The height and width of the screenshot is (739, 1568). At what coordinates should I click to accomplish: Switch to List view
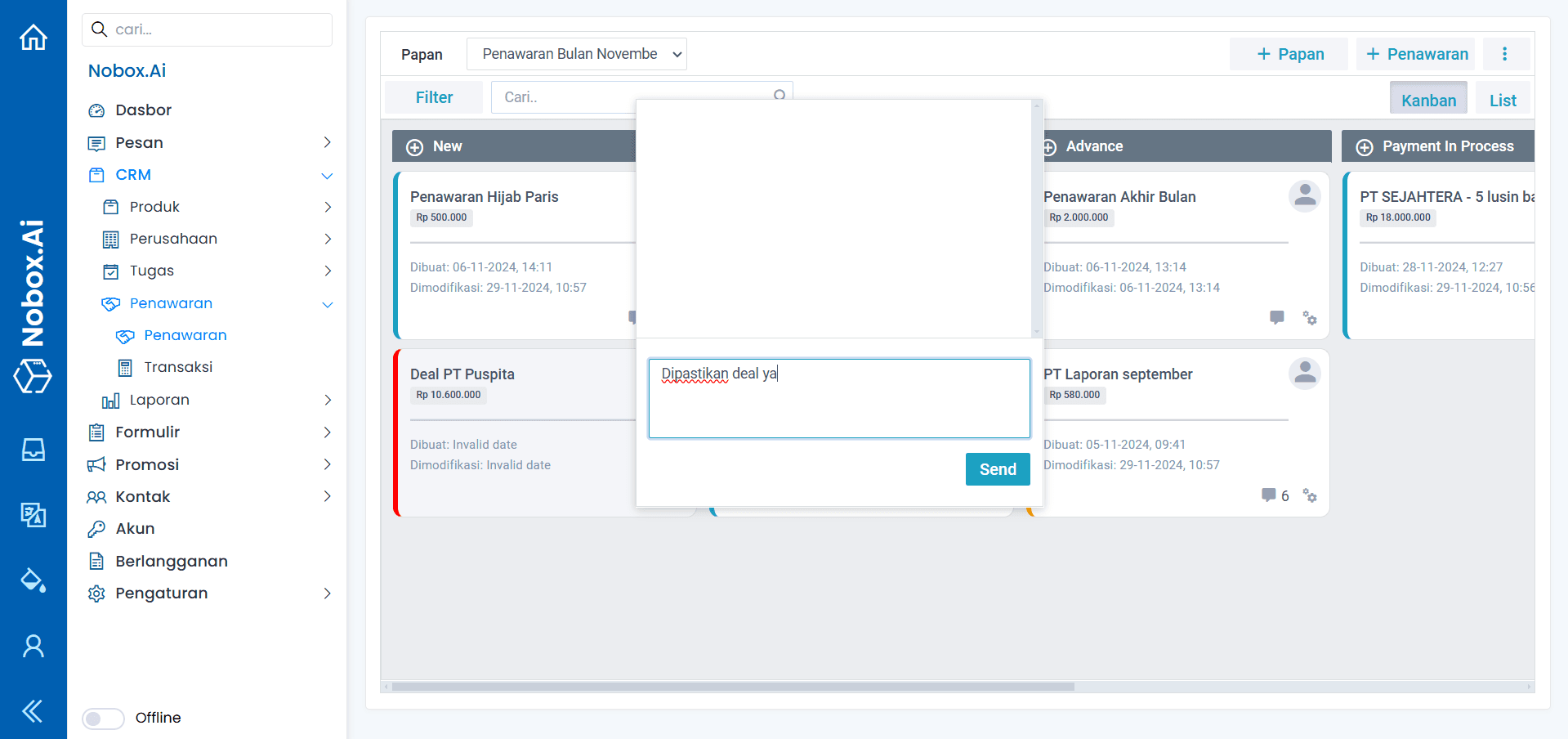[x=1502, y=98]
